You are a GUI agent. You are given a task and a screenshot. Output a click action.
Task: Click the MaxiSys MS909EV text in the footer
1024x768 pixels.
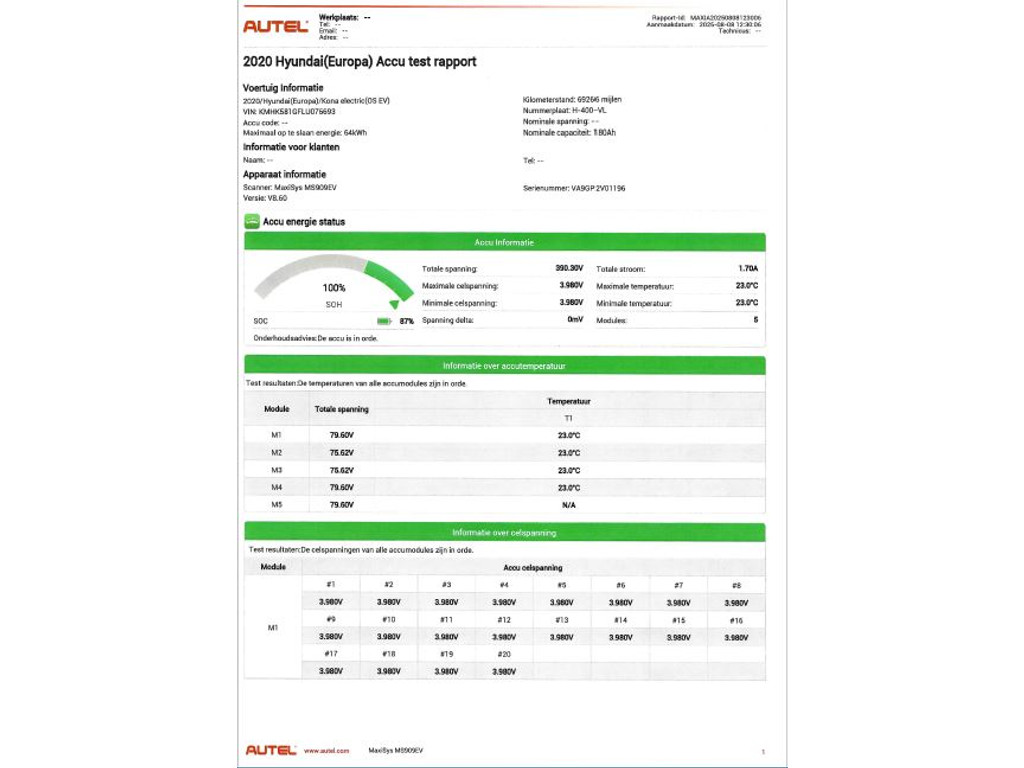tap(395, 750)
